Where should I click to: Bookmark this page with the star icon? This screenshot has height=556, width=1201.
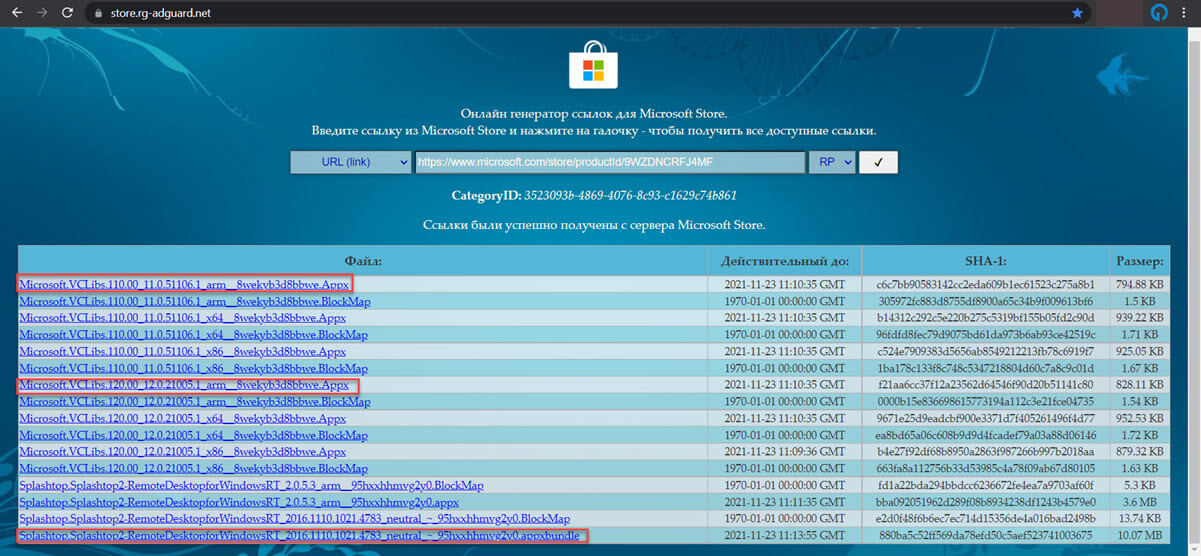1077,14
